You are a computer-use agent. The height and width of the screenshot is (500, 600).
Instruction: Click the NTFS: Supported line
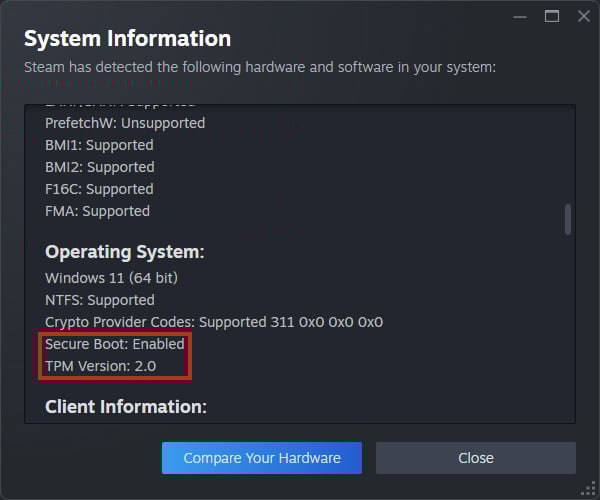point(100,300)
